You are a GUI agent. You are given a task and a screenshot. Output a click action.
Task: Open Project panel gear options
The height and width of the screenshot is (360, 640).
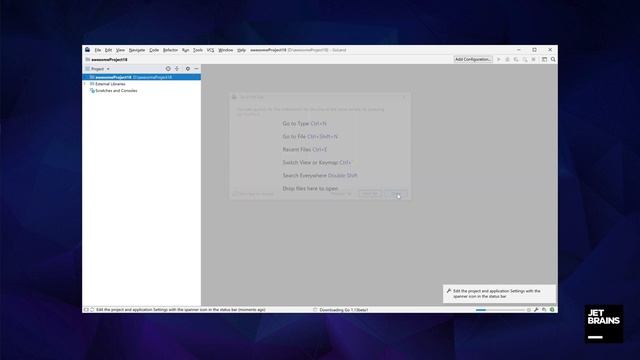click(x=188, y=69)
